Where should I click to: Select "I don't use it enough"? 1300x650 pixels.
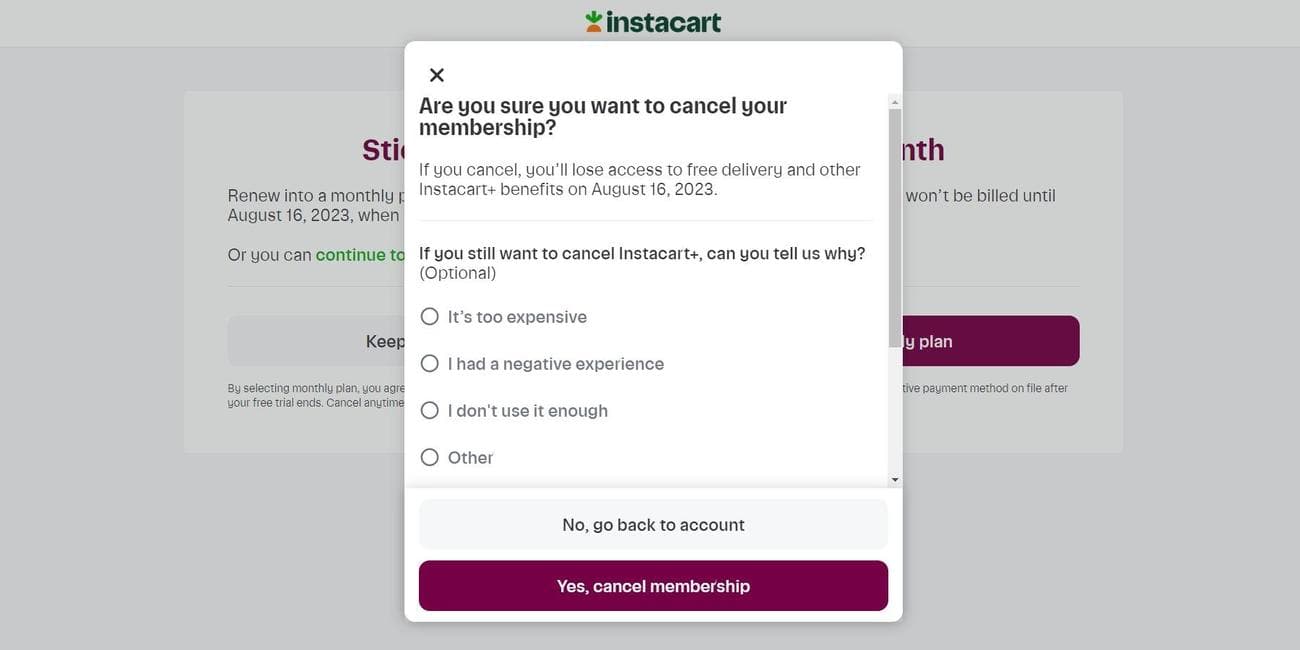[429, 410]
